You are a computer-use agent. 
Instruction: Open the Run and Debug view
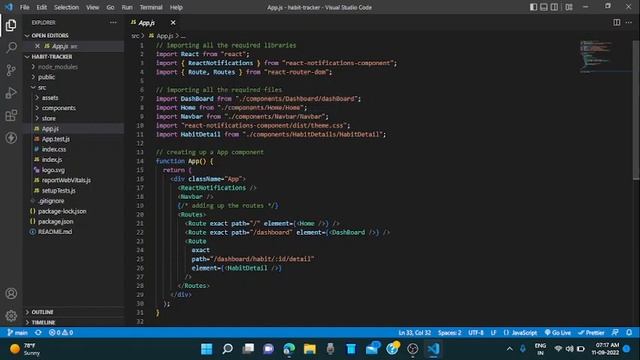[x=11, y=93]
